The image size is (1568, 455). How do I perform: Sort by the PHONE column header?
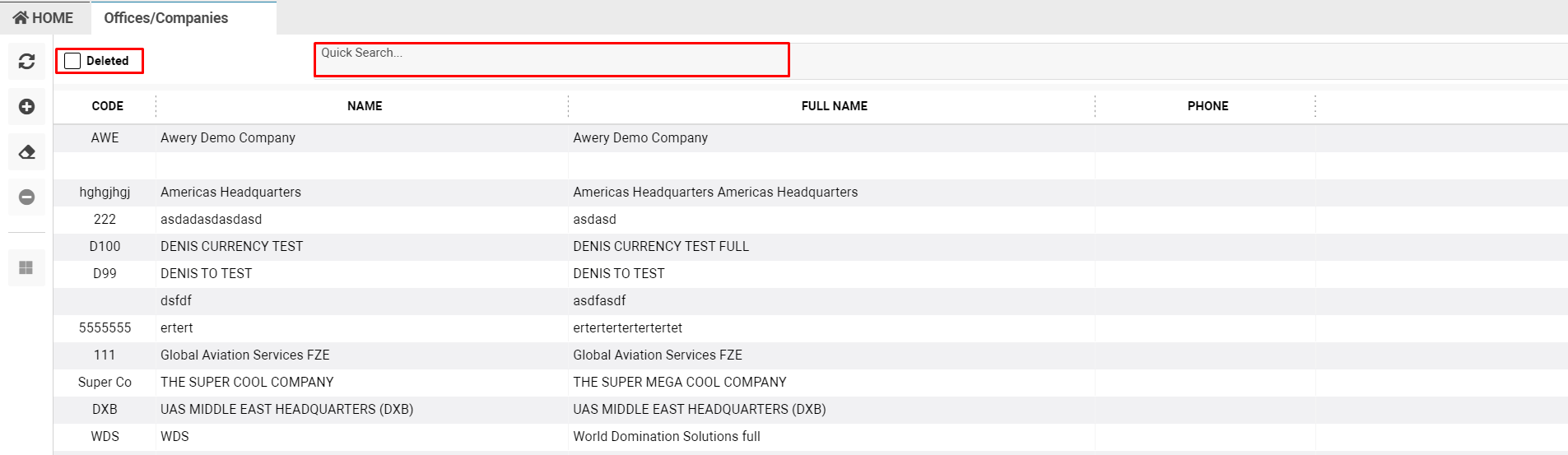coord(1207,106)
